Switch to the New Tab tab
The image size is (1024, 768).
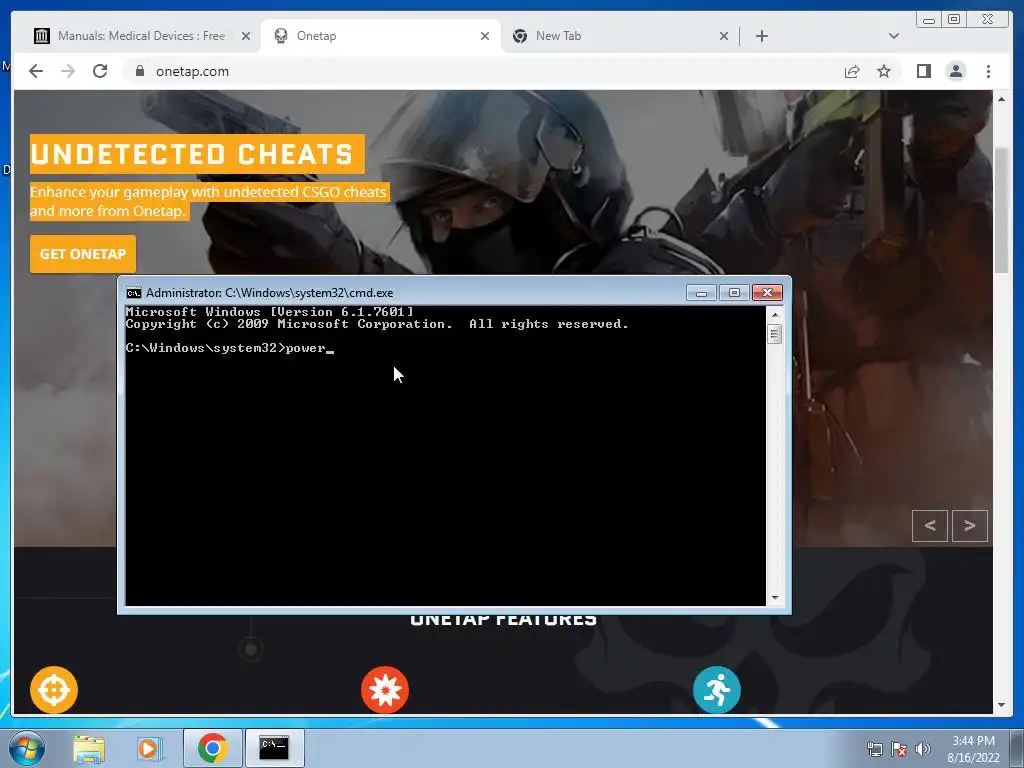619,36
